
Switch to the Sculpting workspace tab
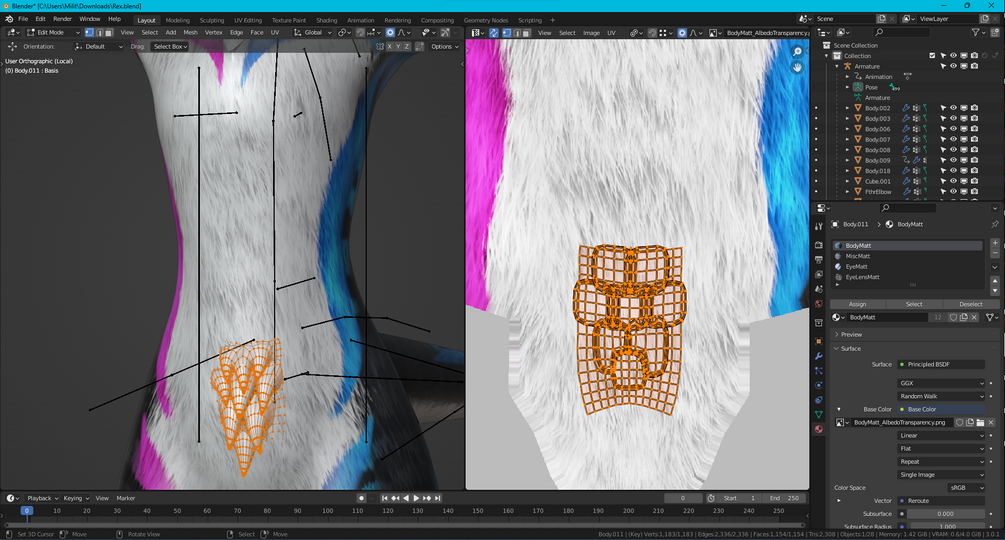pyautogui.click(x=212, y=20)
